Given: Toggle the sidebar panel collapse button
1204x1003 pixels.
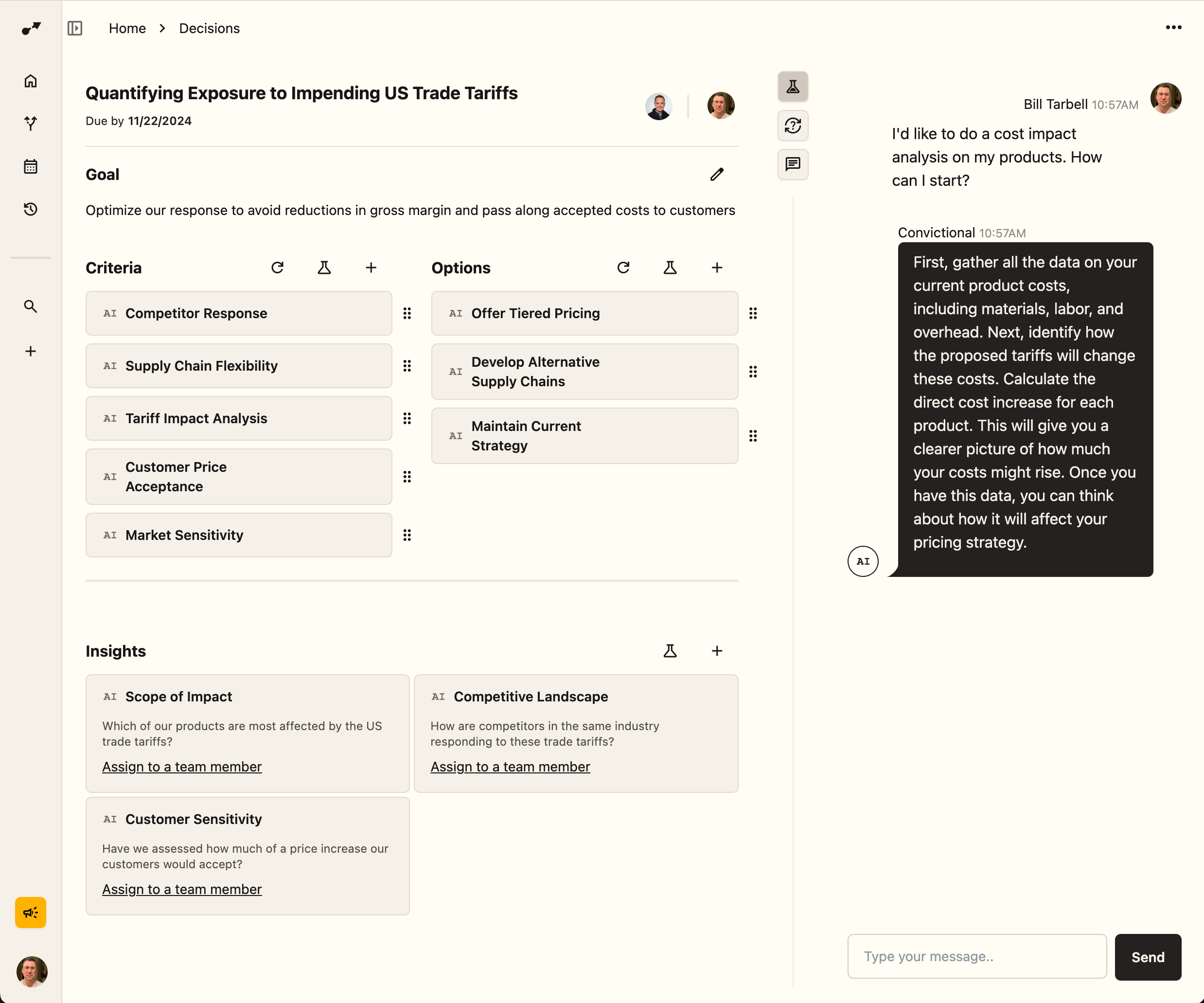Looking at the screenshot, I should (x=75, y=28).
